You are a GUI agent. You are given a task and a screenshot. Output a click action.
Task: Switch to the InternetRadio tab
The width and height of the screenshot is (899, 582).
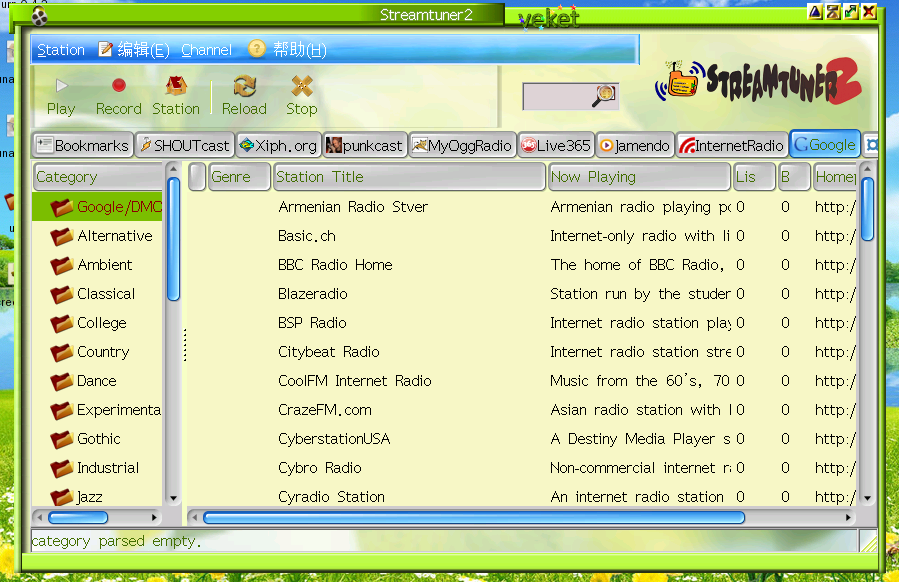(732, 146)
